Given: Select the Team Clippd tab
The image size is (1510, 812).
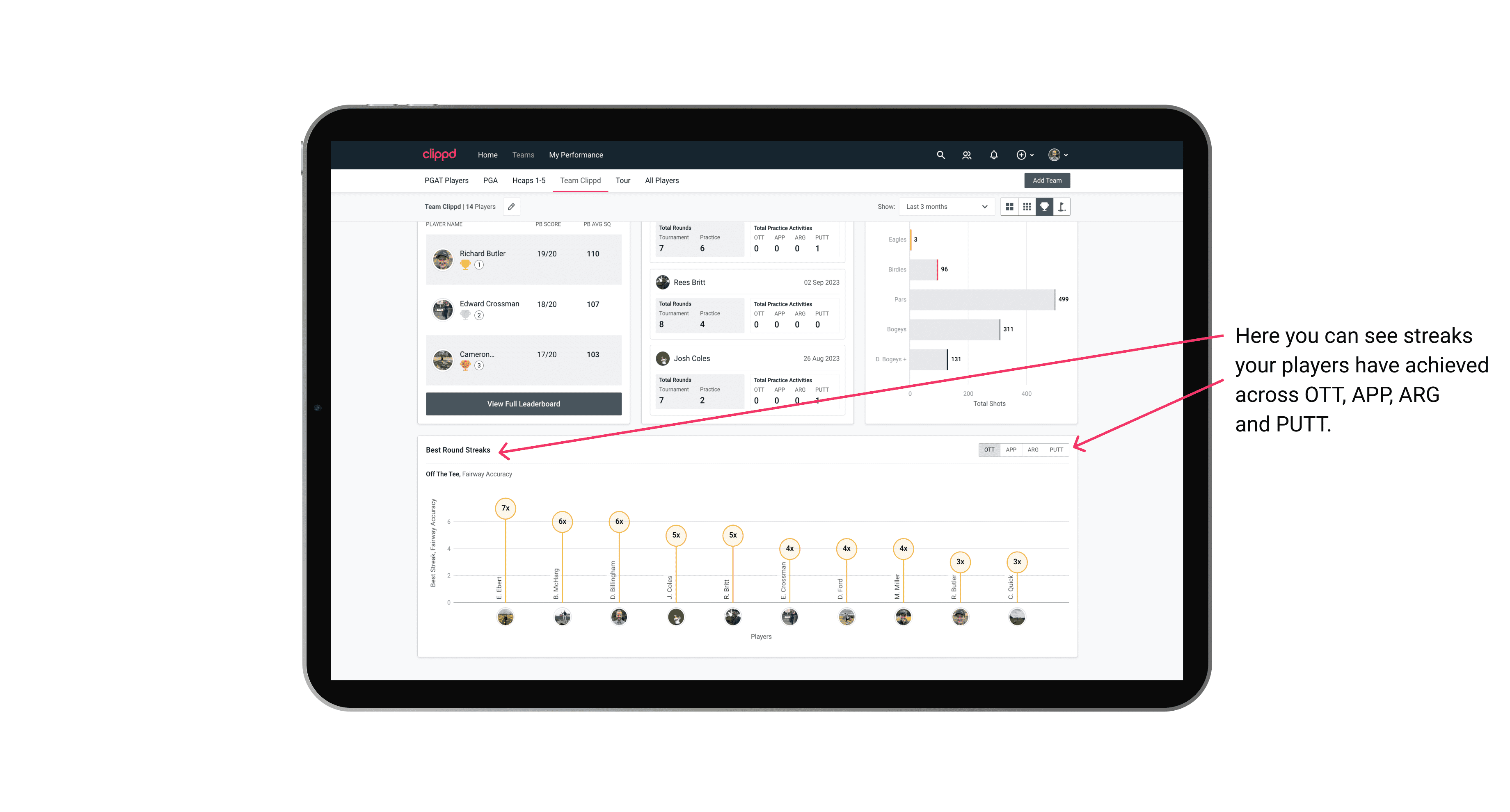Looking at the screenshot, I should (580, 181).
